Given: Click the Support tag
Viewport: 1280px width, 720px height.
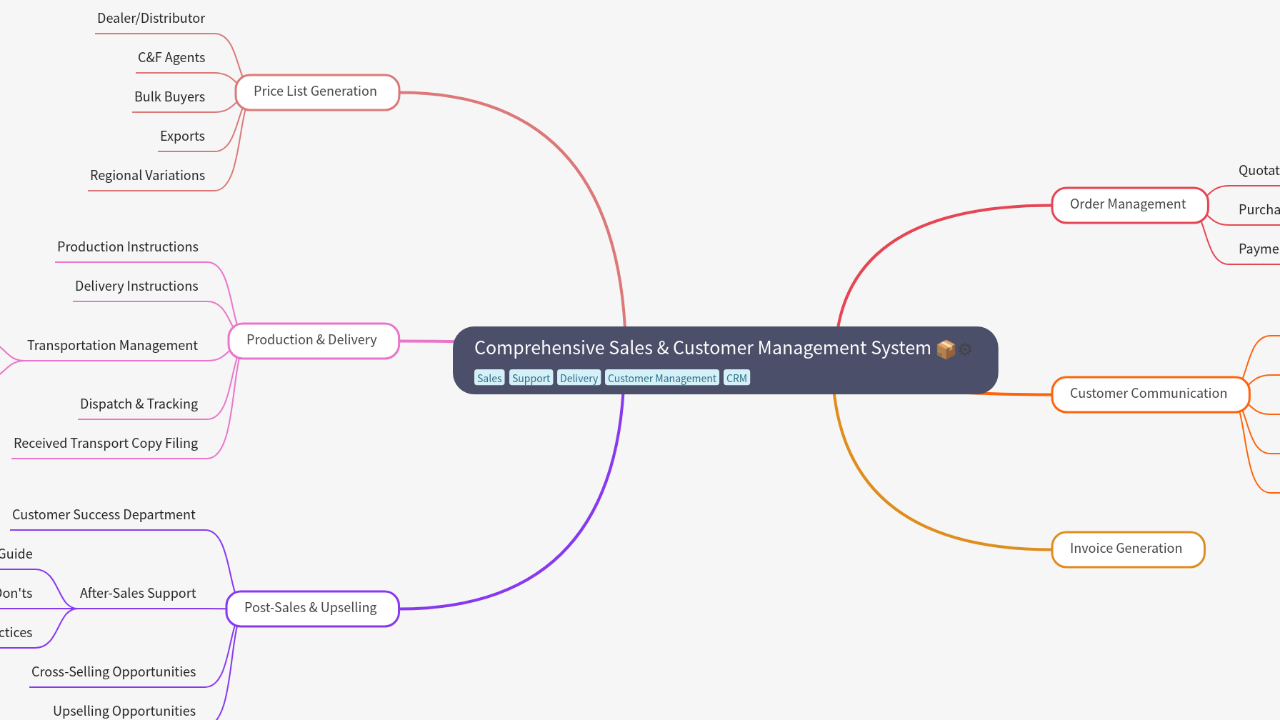Looking at the screenshot, I should point(531,378).
